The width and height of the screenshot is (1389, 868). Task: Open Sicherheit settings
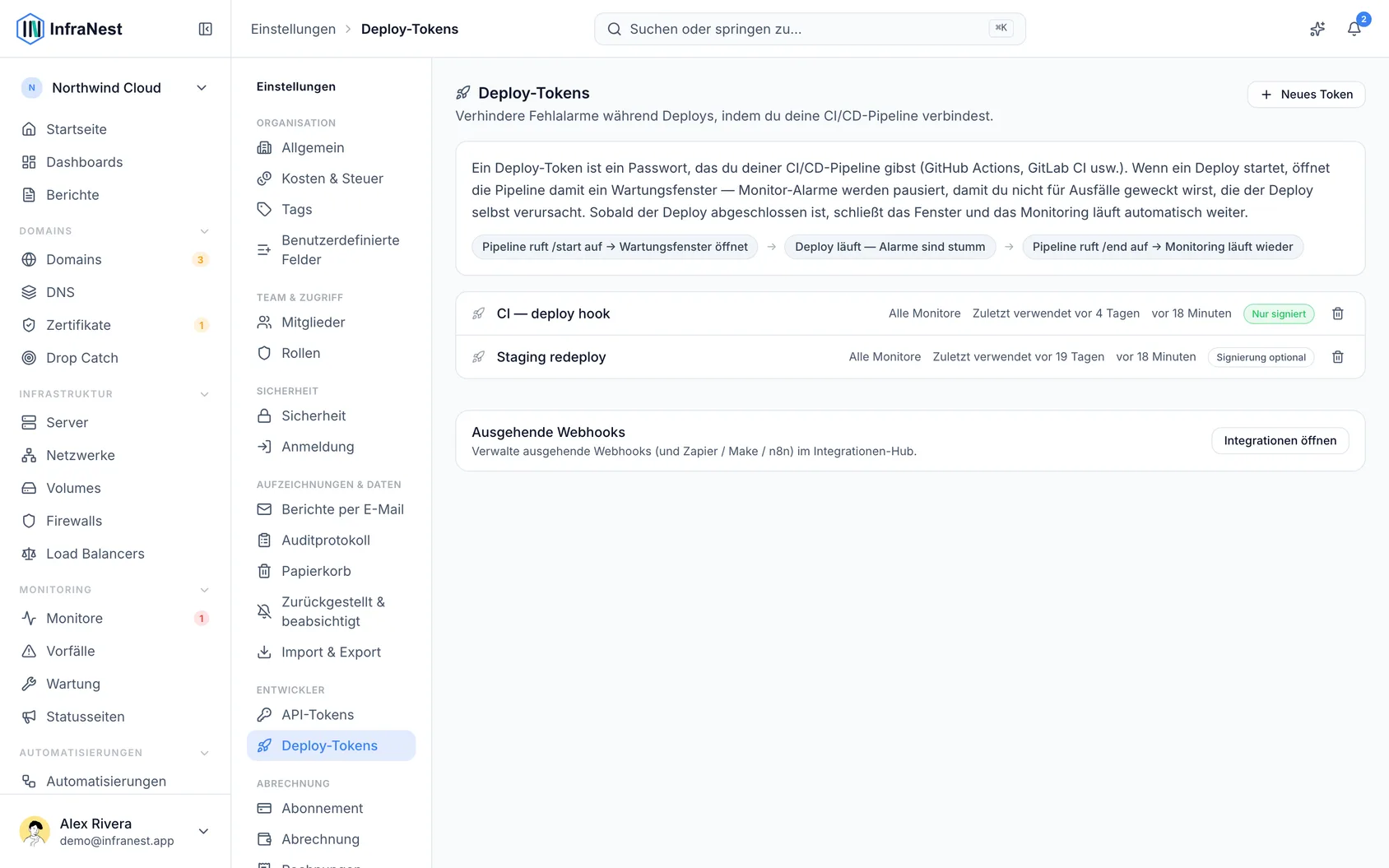click(331, 416)
